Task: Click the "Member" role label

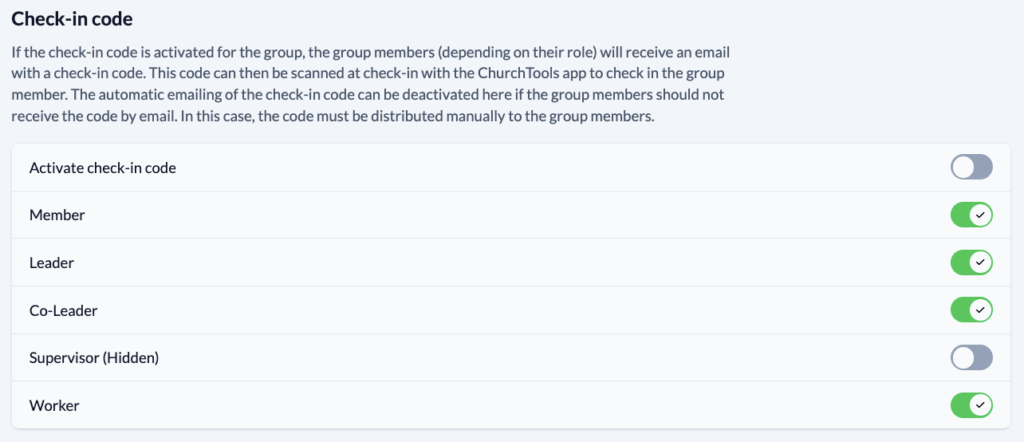Action: click(57, 215)
